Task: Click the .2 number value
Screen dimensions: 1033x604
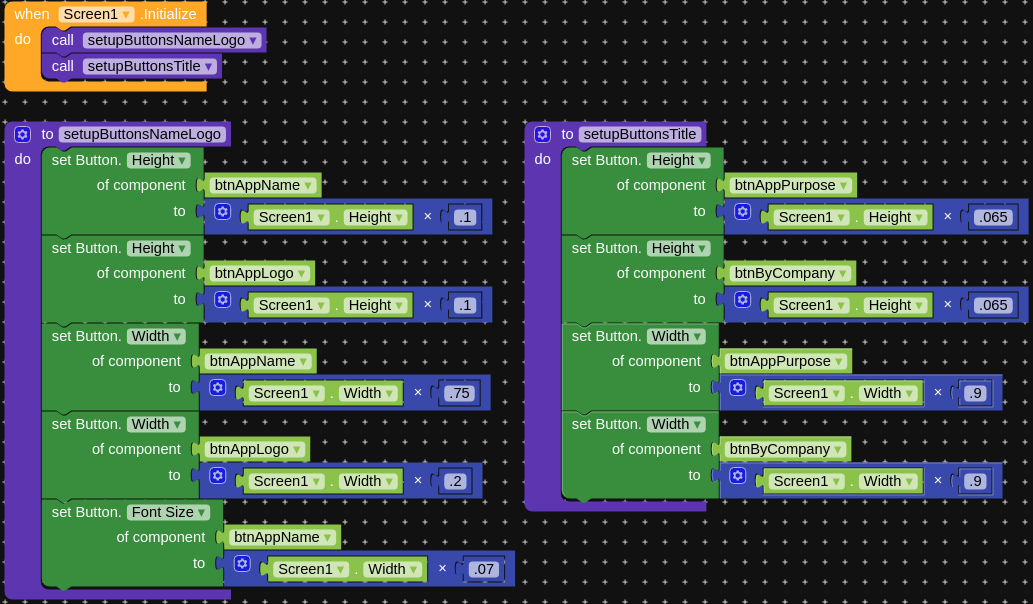Action: tap(456, 481)
